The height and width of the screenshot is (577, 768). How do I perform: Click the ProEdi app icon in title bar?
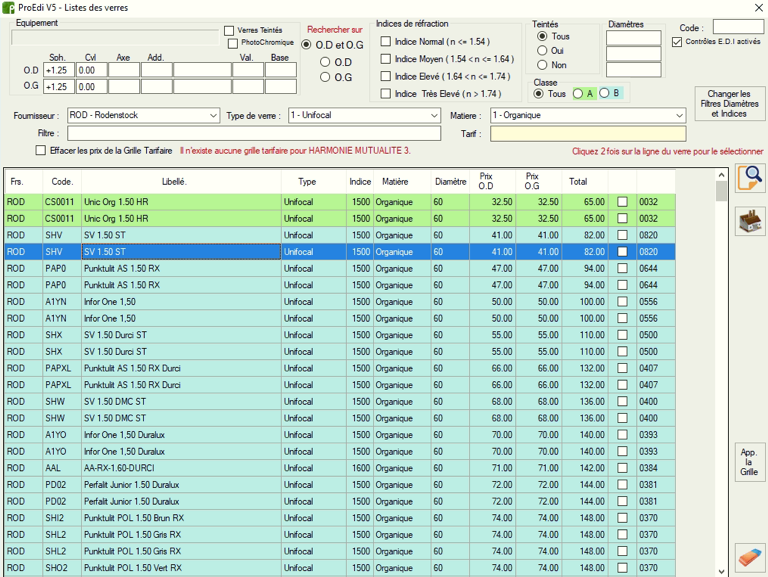click(x=8, y=8)
